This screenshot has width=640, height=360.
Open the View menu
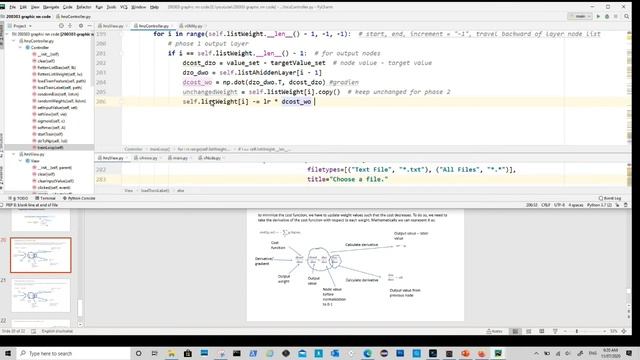pos(35,7)
